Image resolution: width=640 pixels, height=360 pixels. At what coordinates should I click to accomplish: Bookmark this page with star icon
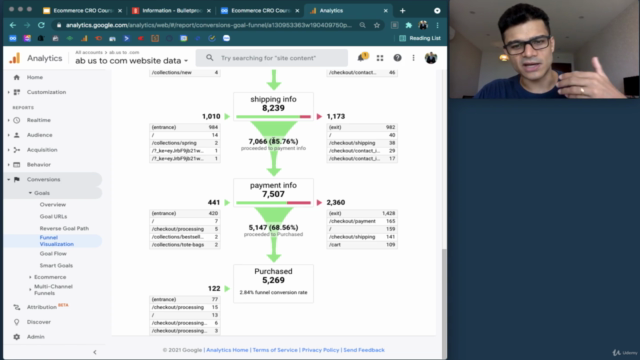pyautogui.click(x=377, y=25)
